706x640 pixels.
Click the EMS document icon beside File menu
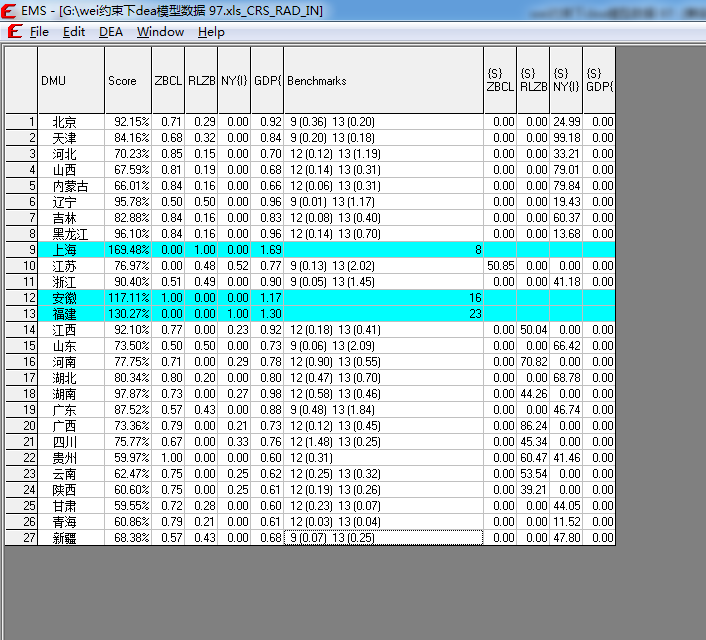click(x=15, y=32)
